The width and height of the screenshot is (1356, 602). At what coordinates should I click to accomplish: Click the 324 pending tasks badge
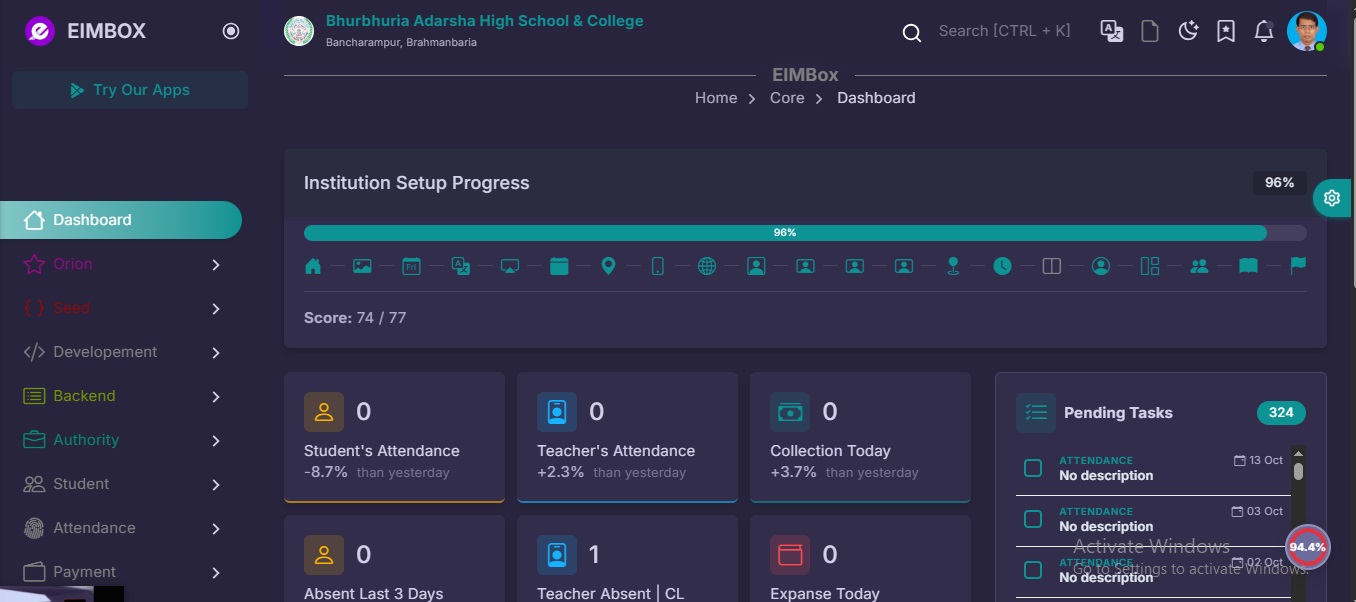(1281, 413)
